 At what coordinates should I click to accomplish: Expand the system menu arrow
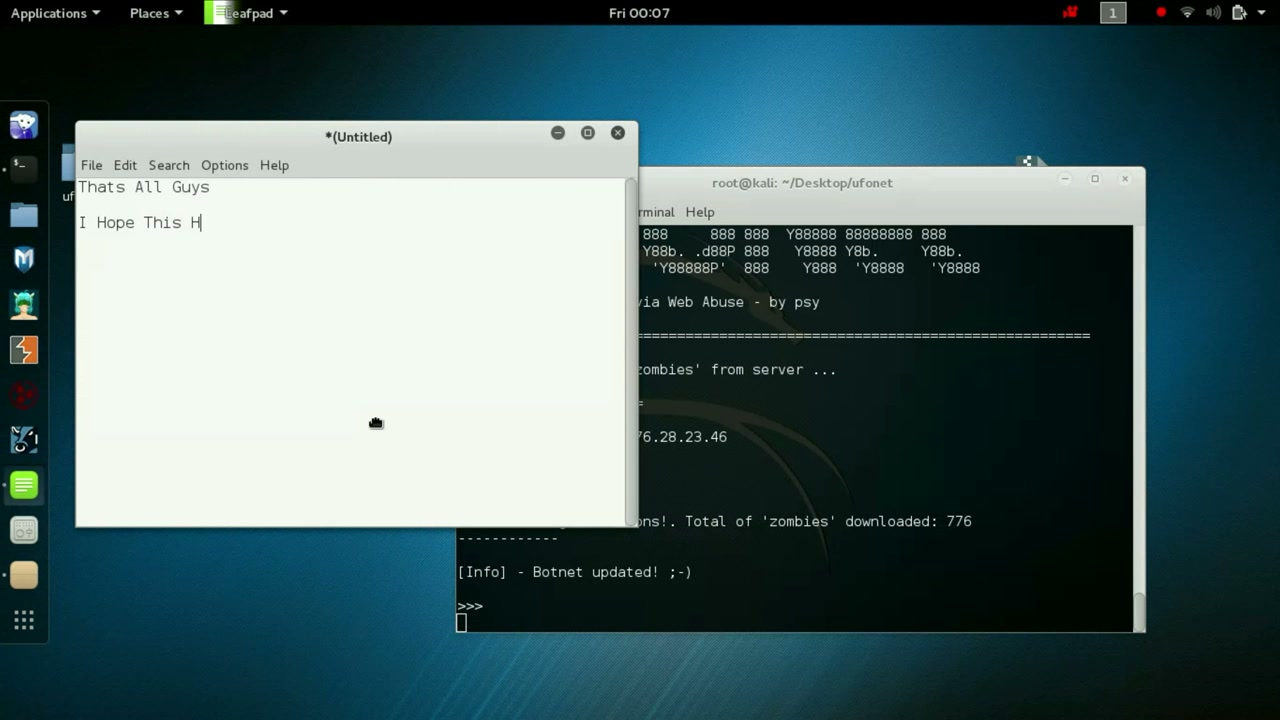click(1259, 13)
